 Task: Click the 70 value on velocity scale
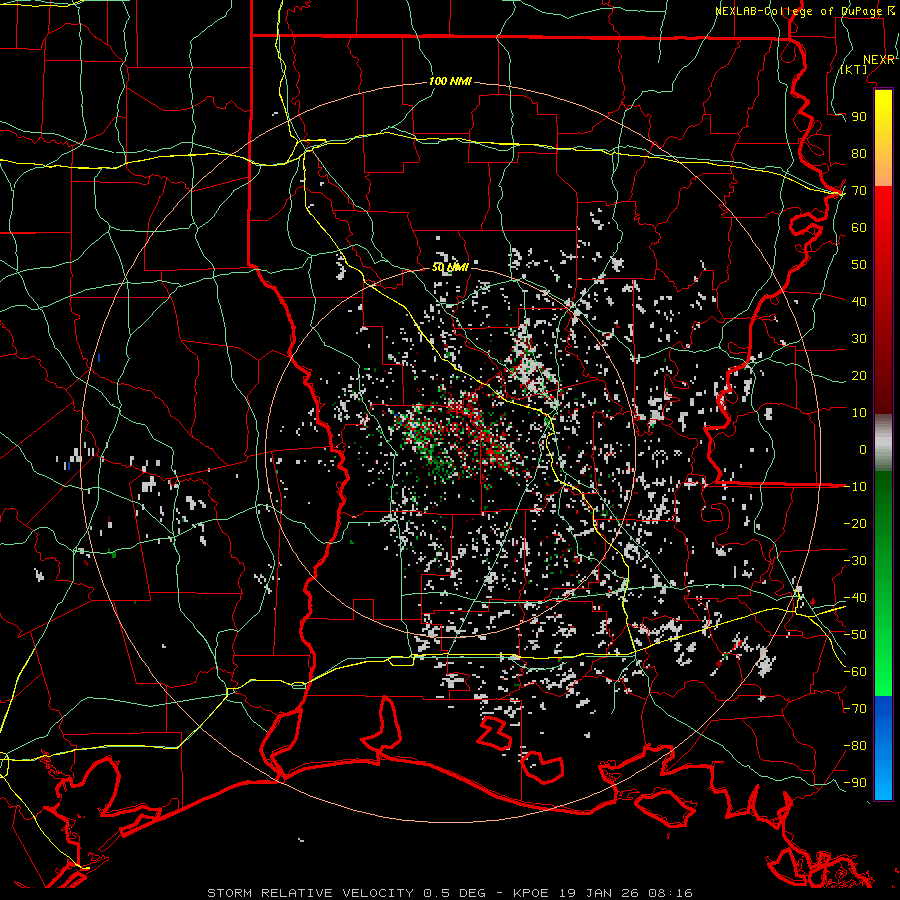[859, 191]
